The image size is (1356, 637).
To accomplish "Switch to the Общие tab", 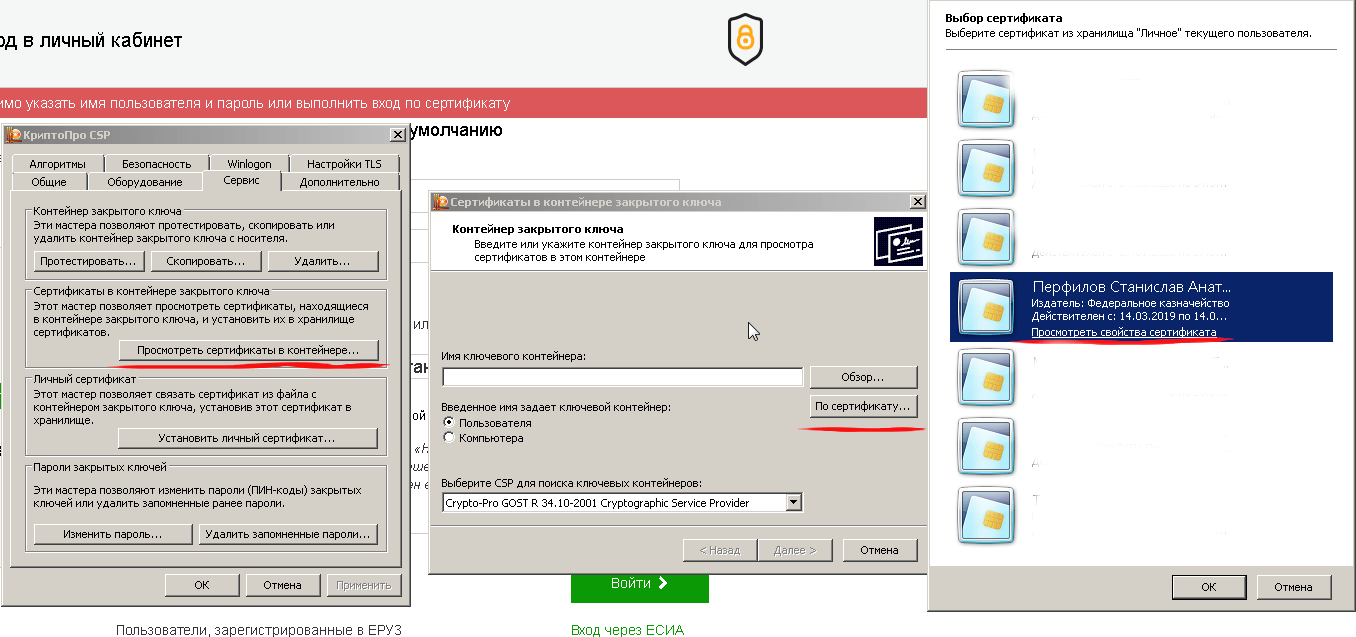I will pyautogui.click(x=49, y=182).
